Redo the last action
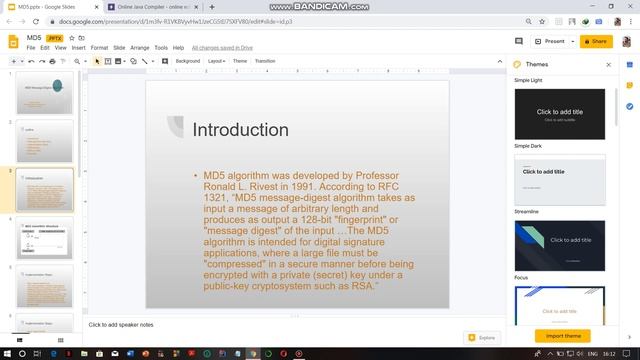 click(42, 61)
